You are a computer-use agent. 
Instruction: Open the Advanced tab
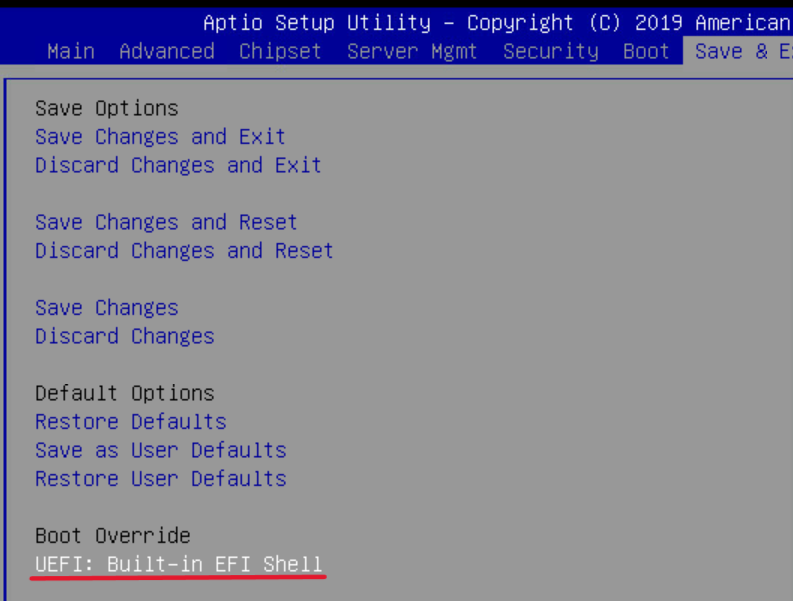[x=166, y=51]
